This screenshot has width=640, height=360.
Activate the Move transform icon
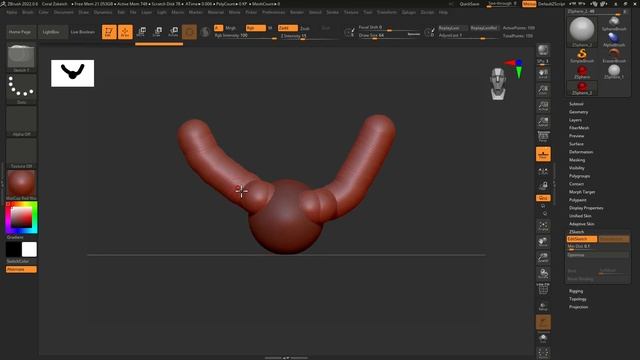141,32
